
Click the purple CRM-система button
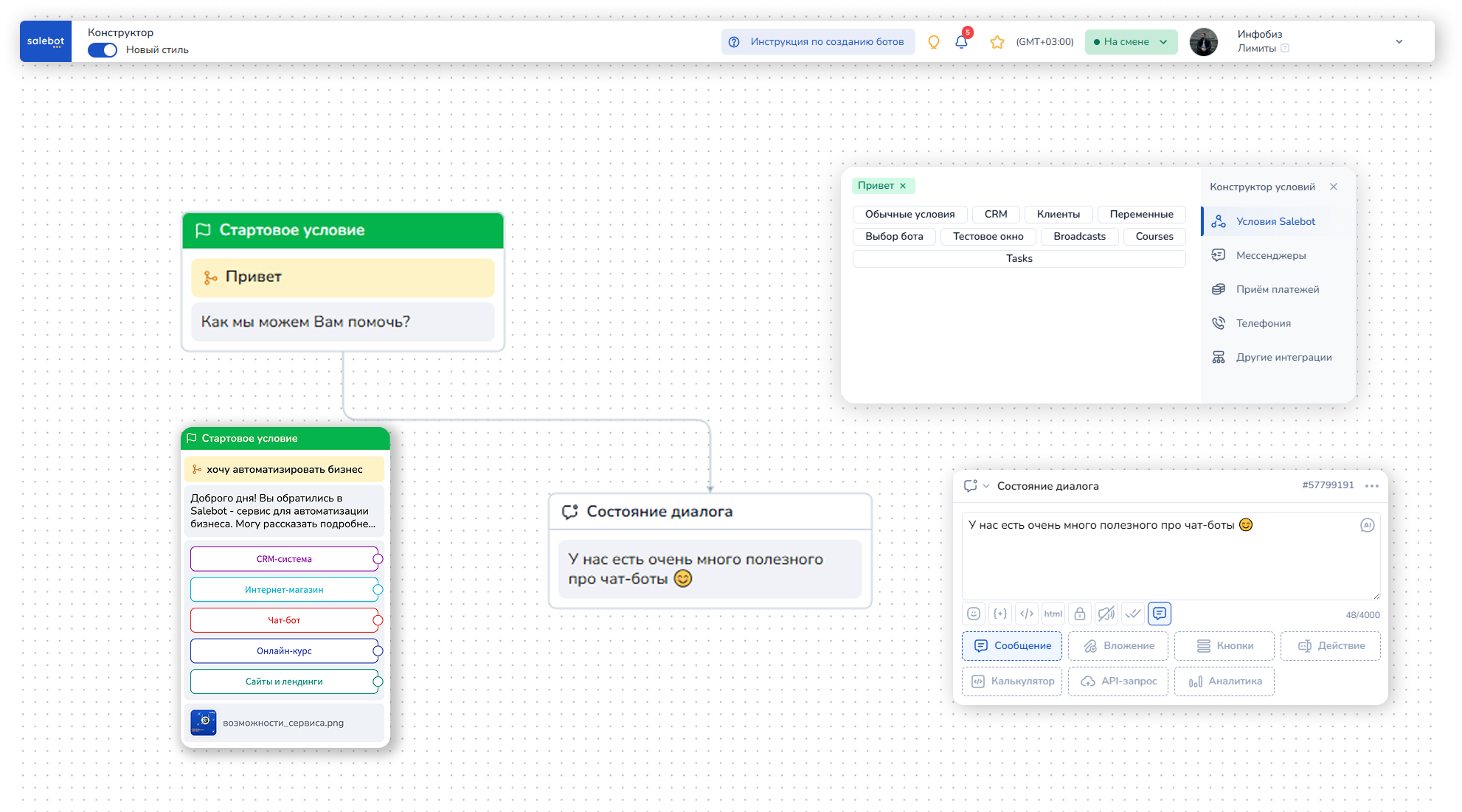(284, 559)
